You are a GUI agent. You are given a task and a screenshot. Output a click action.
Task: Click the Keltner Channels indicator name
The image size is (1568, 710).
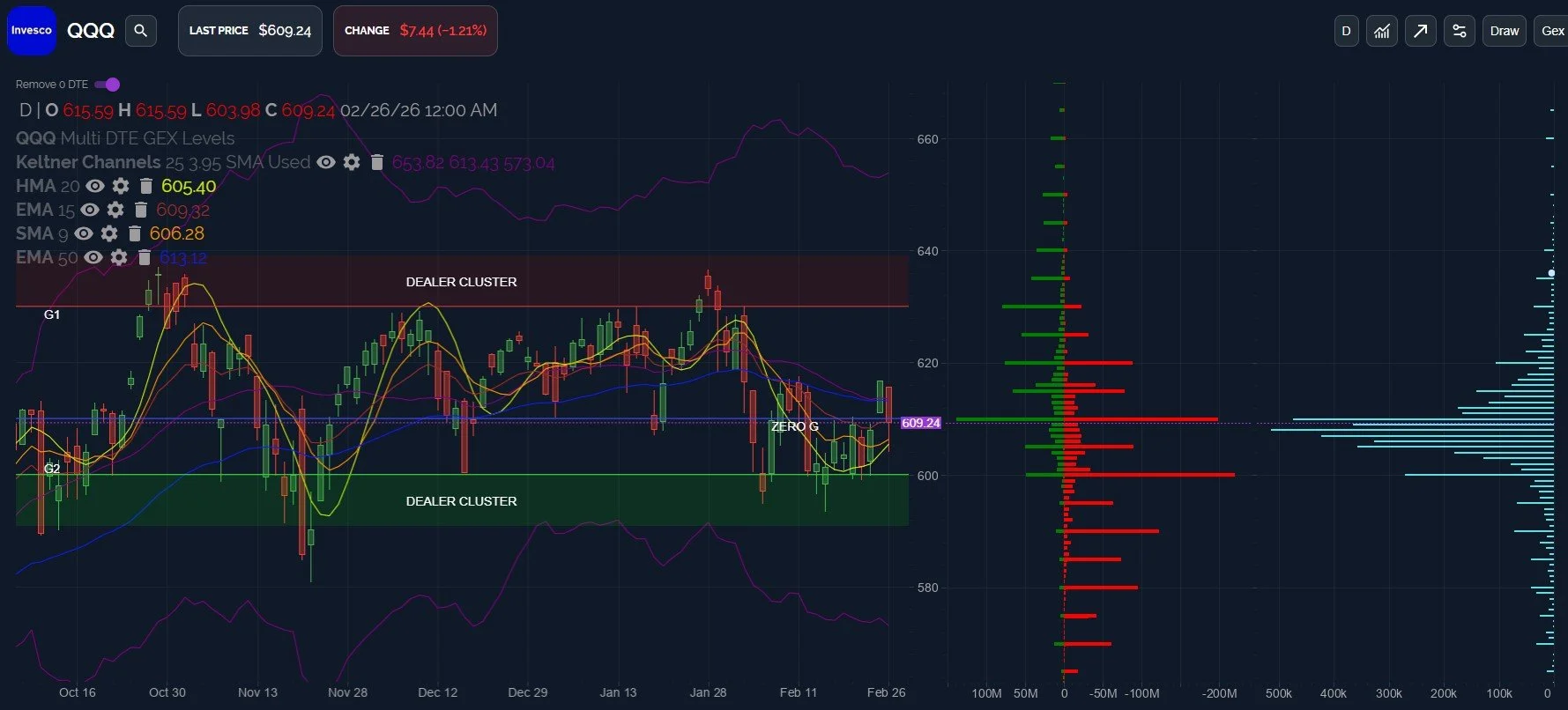click(x=88, y=162)
